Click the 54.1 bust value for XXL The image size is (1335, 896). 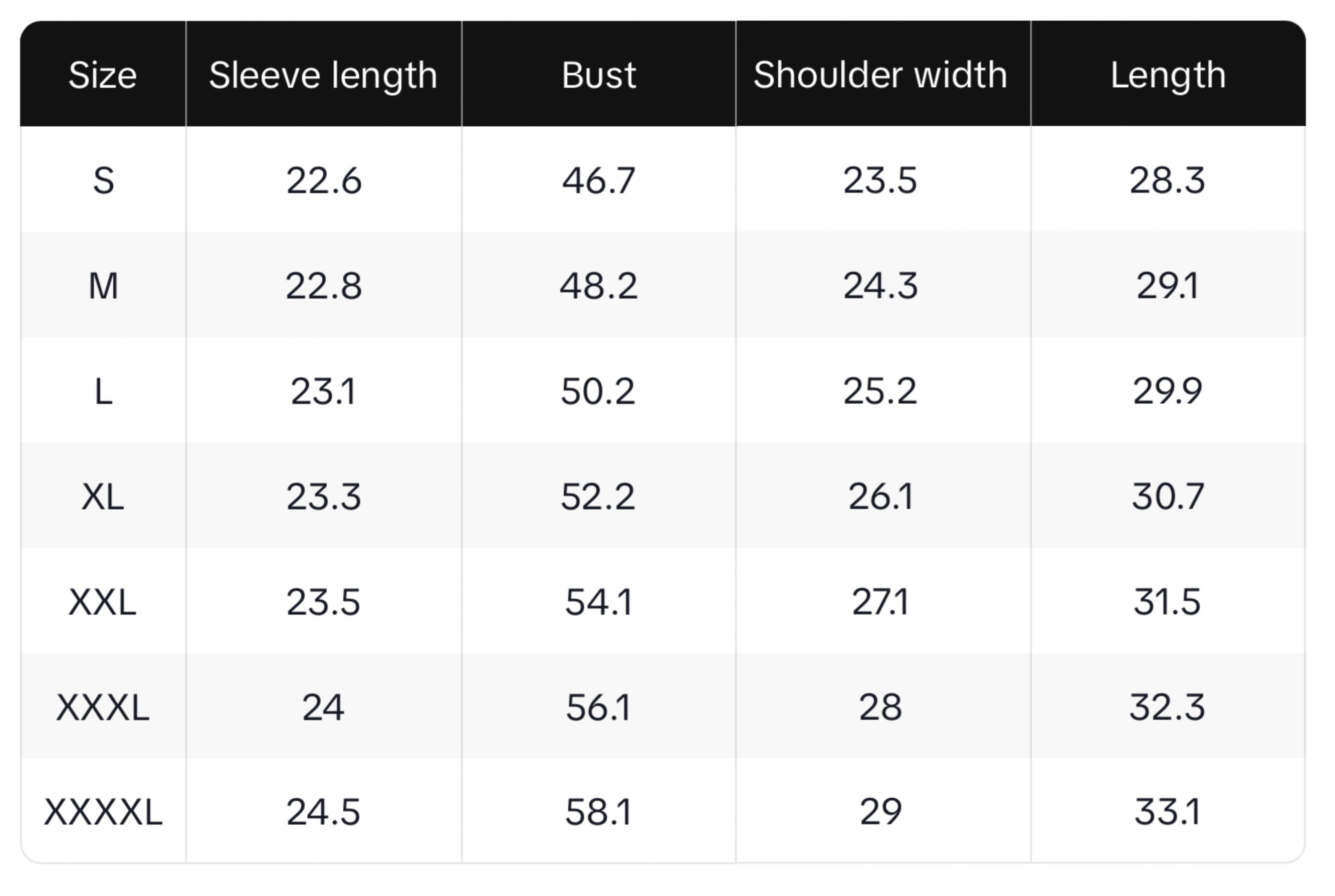click(598, 602)
